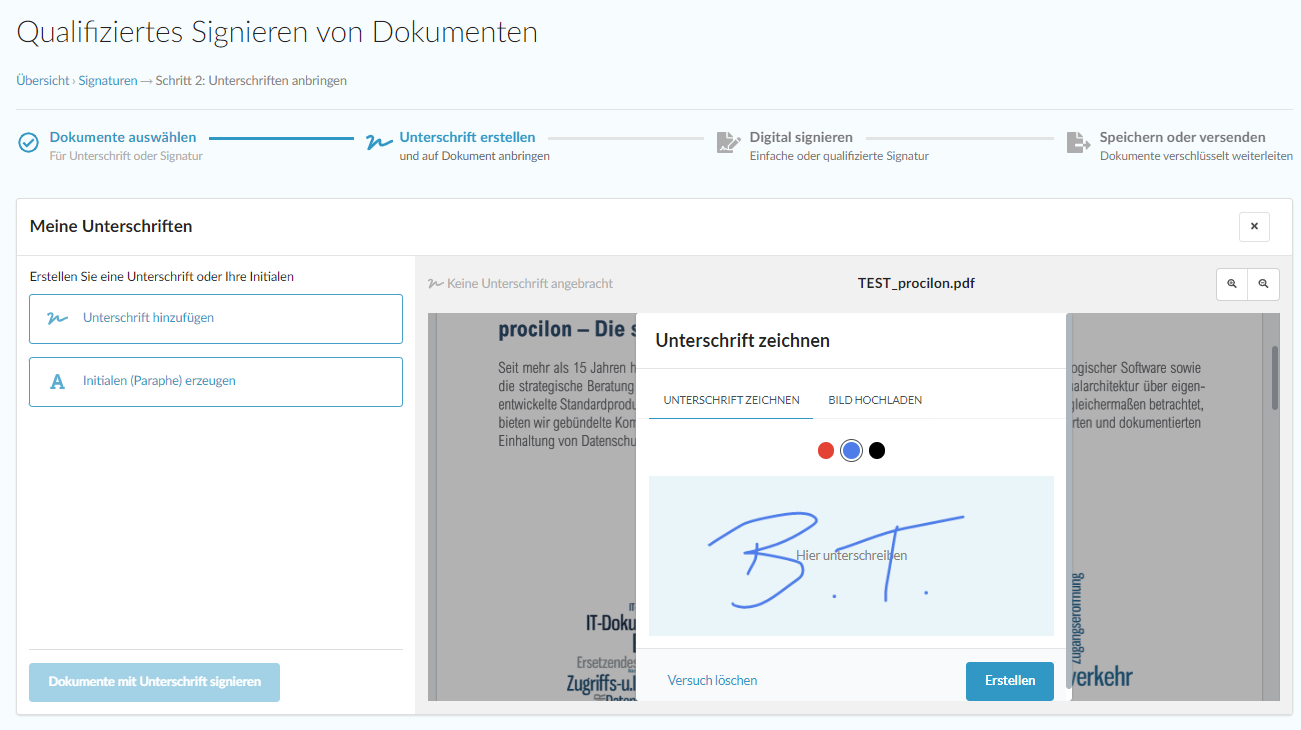Click Initialen (Paraphe) erzeugen button

pos(216,382)
